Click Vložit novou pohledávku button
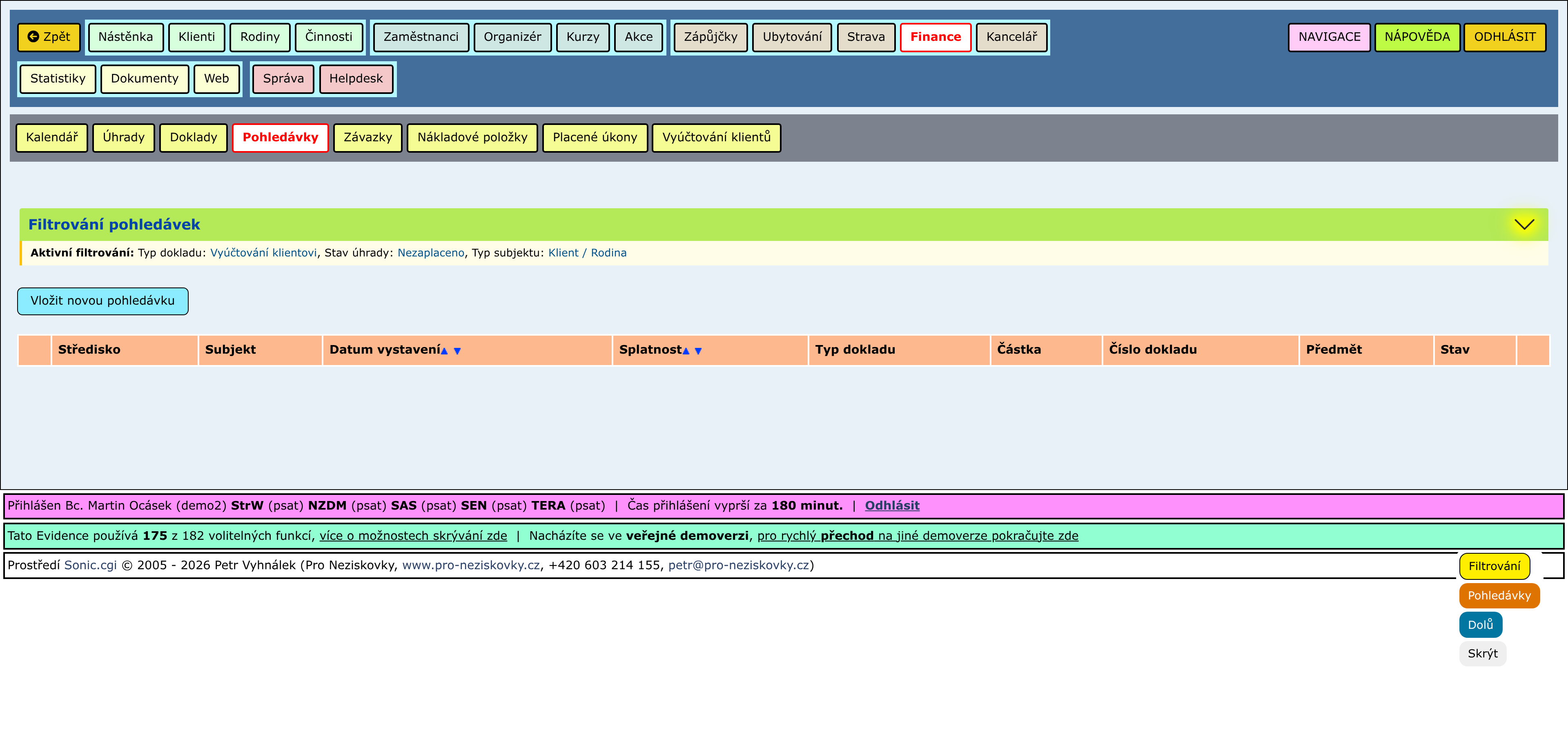Viewport: 1568px width, 735px height. (x=102, y=301)
